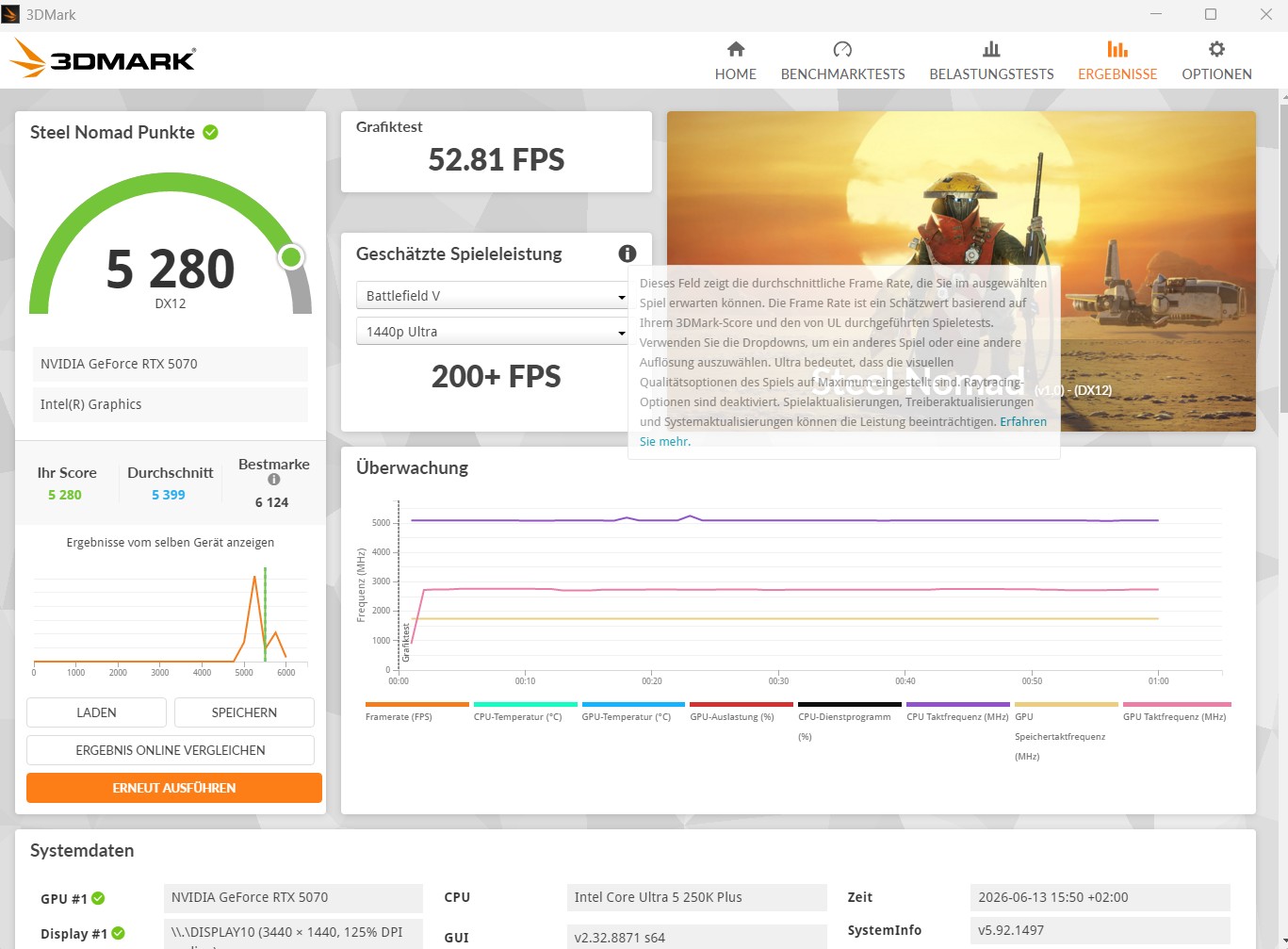The image size is (1288, 949).
Task: Click 'Ergebnisse vom selben Gerät anzeigen'
Action: (x=171, y=543)
